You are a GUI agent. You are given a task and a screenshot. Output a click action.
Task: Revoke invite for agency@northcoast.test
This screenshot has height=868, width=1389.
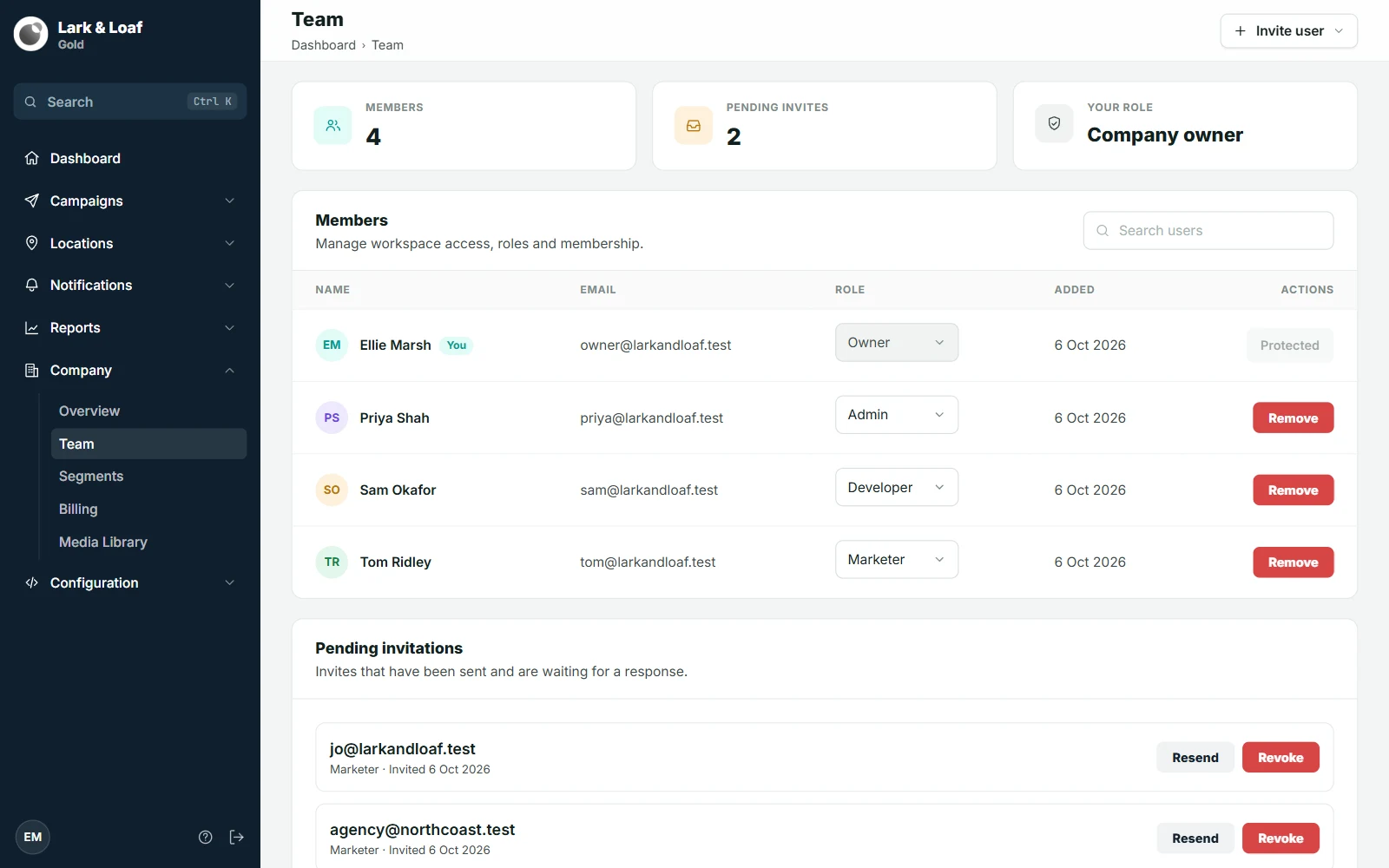click(1280, 838)
